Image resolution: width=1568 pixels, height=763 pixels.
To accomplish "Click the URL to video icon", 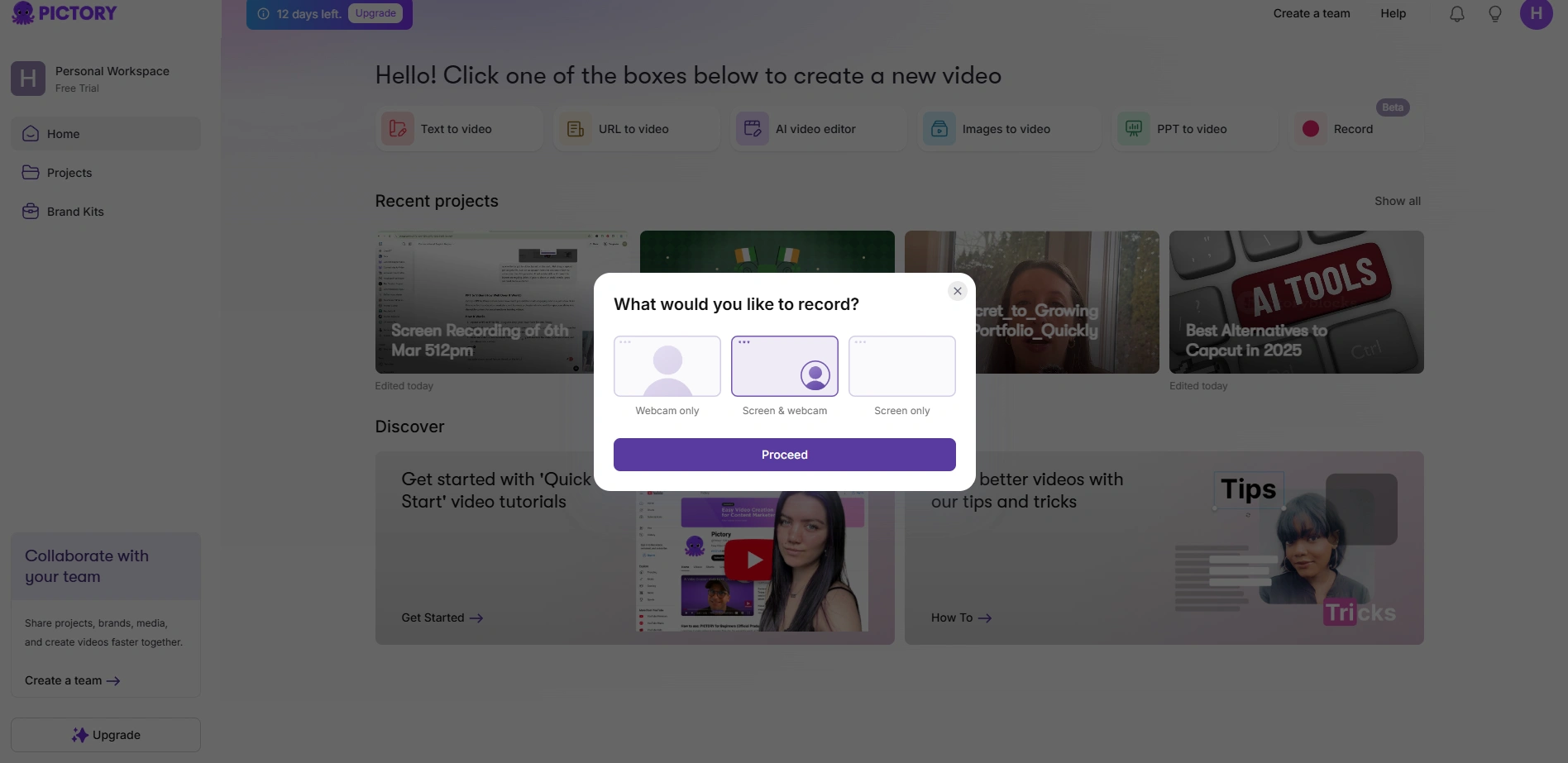I will point(576,129).
